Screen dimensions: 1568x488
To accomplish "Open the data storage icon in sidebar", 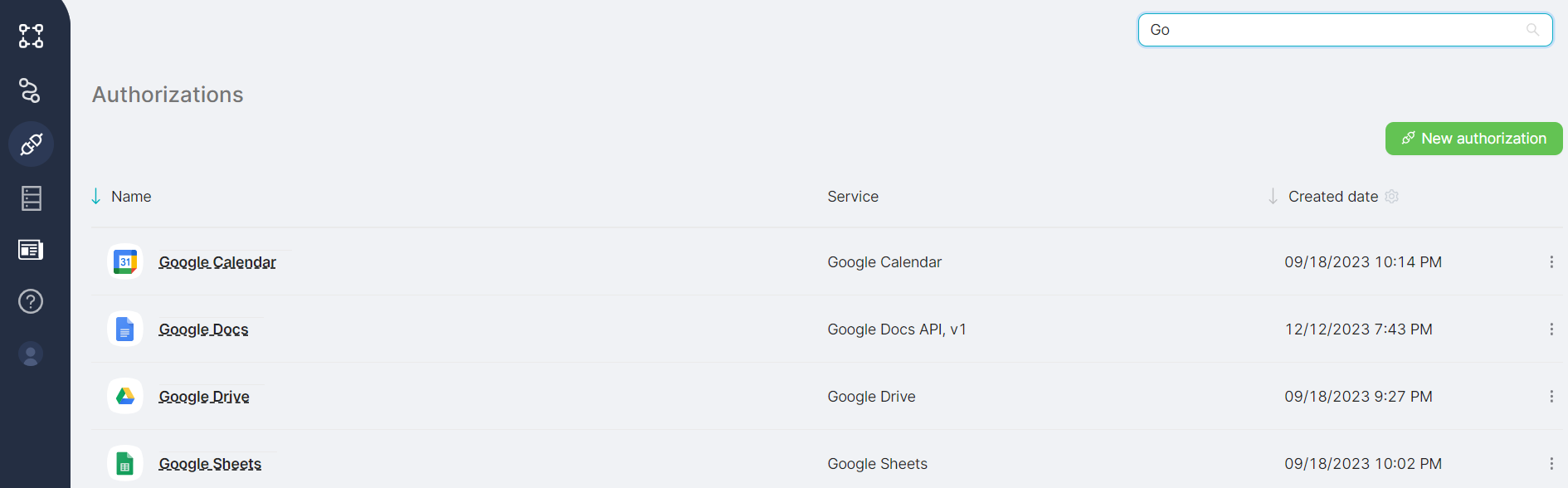I will (32, 198).
